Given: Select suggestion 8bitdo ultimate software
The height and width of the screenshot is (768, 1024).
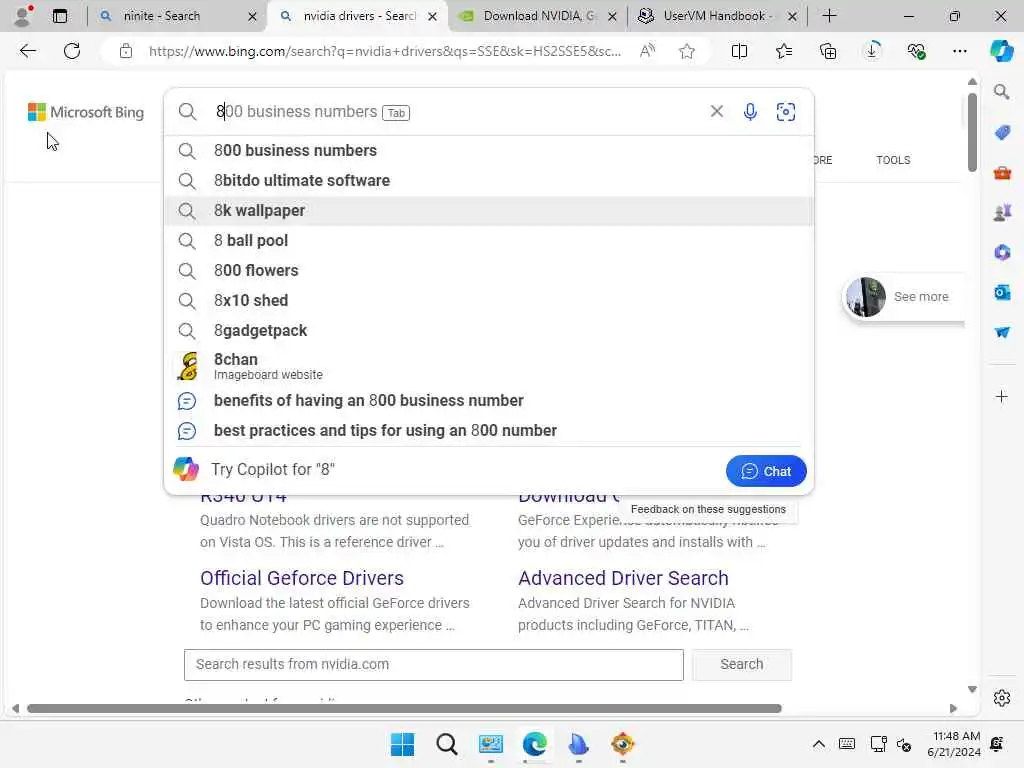Looking at the screenshot, I should click(488, 181).
